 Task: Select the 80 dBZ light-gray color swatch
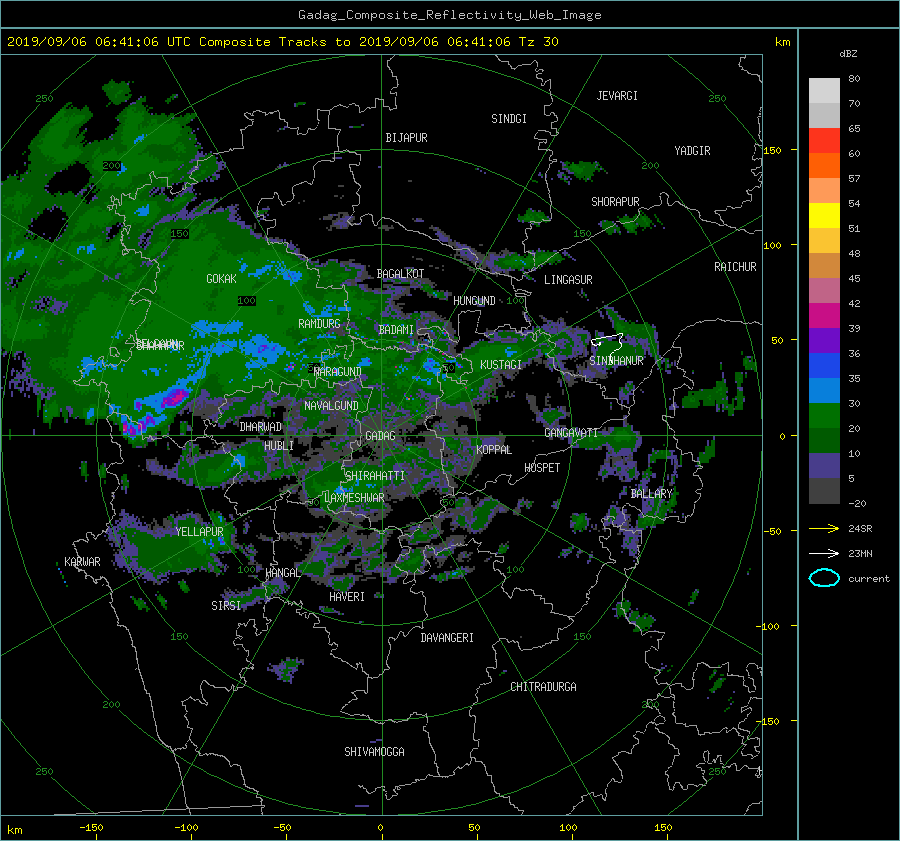pos(824,90)
